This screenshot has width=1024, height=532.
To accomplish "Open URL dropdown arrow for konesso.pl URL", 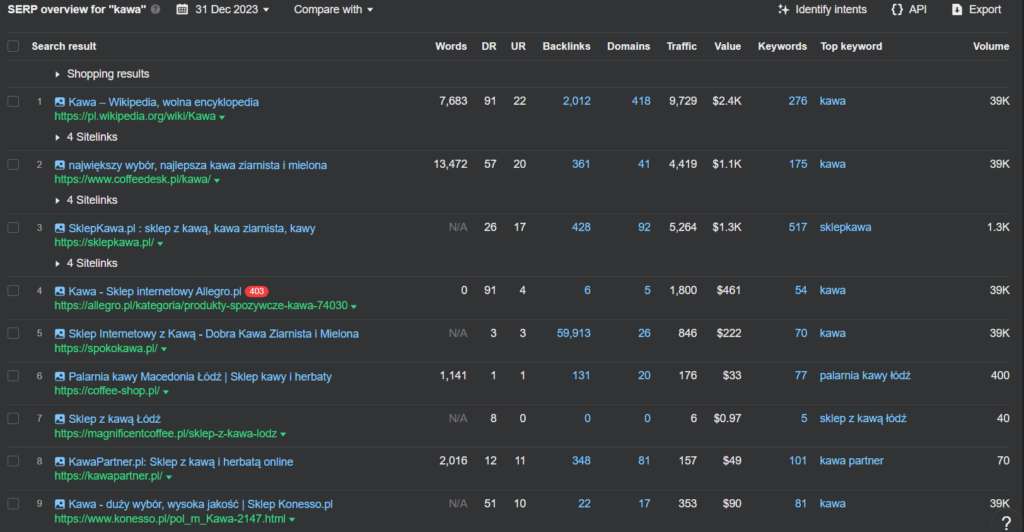I will pyautogui.click(x=292, y=520).
